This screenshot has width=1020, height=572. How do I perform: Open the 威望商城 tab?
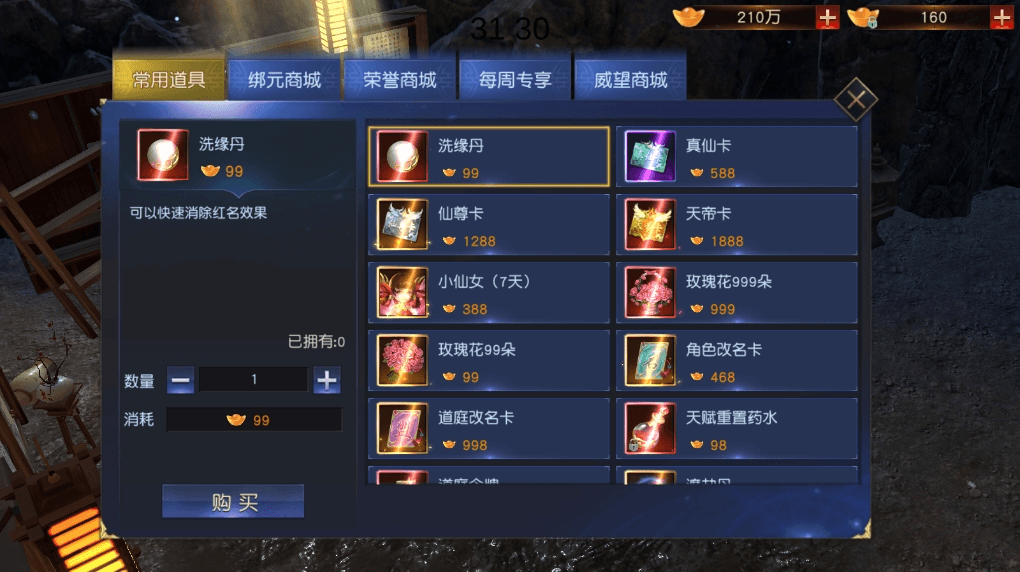click(x=630, y=80)
